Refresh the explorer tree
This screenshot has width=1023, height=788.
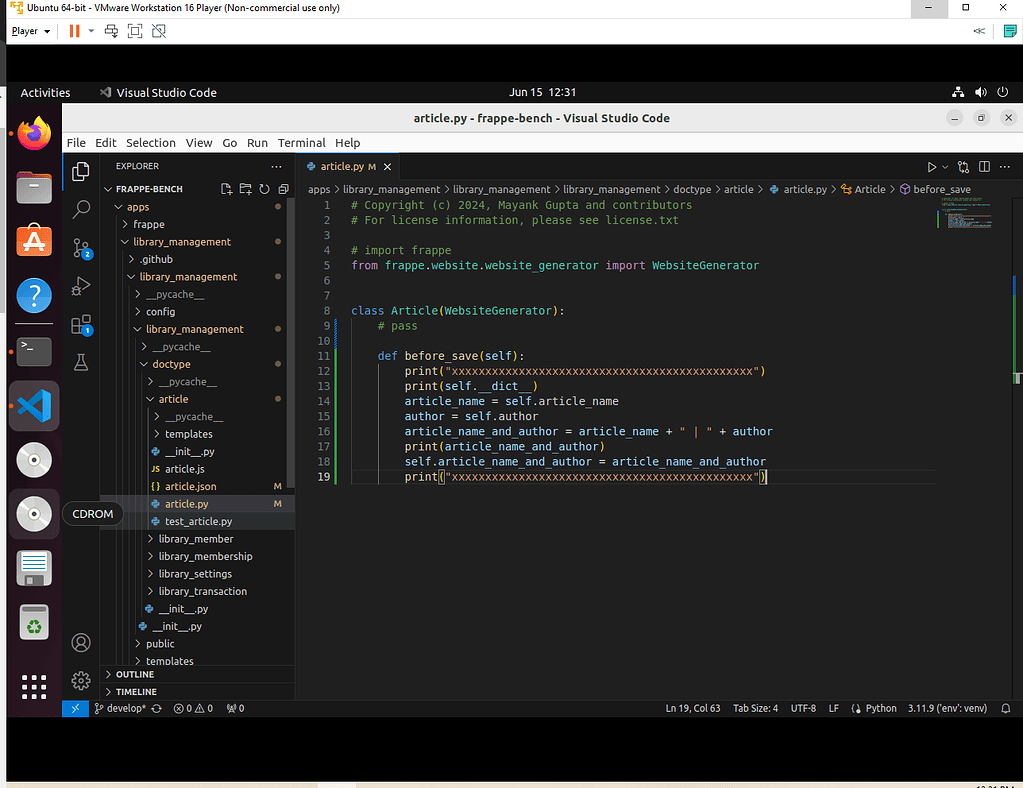(264, 189)
